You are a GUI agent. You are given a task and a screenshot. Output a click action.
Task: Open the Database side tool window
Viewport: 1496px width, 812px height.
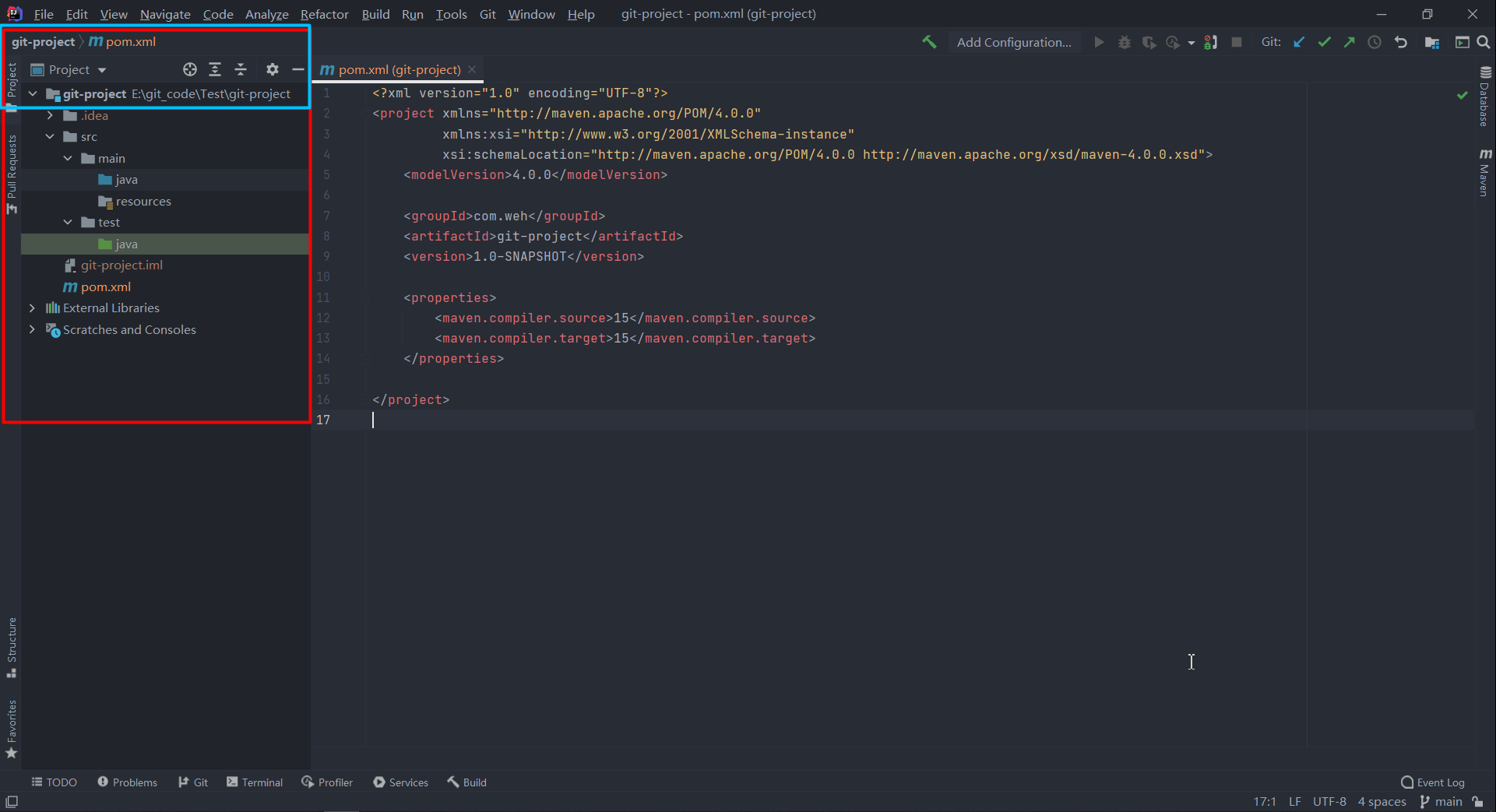pos(1485,97)
